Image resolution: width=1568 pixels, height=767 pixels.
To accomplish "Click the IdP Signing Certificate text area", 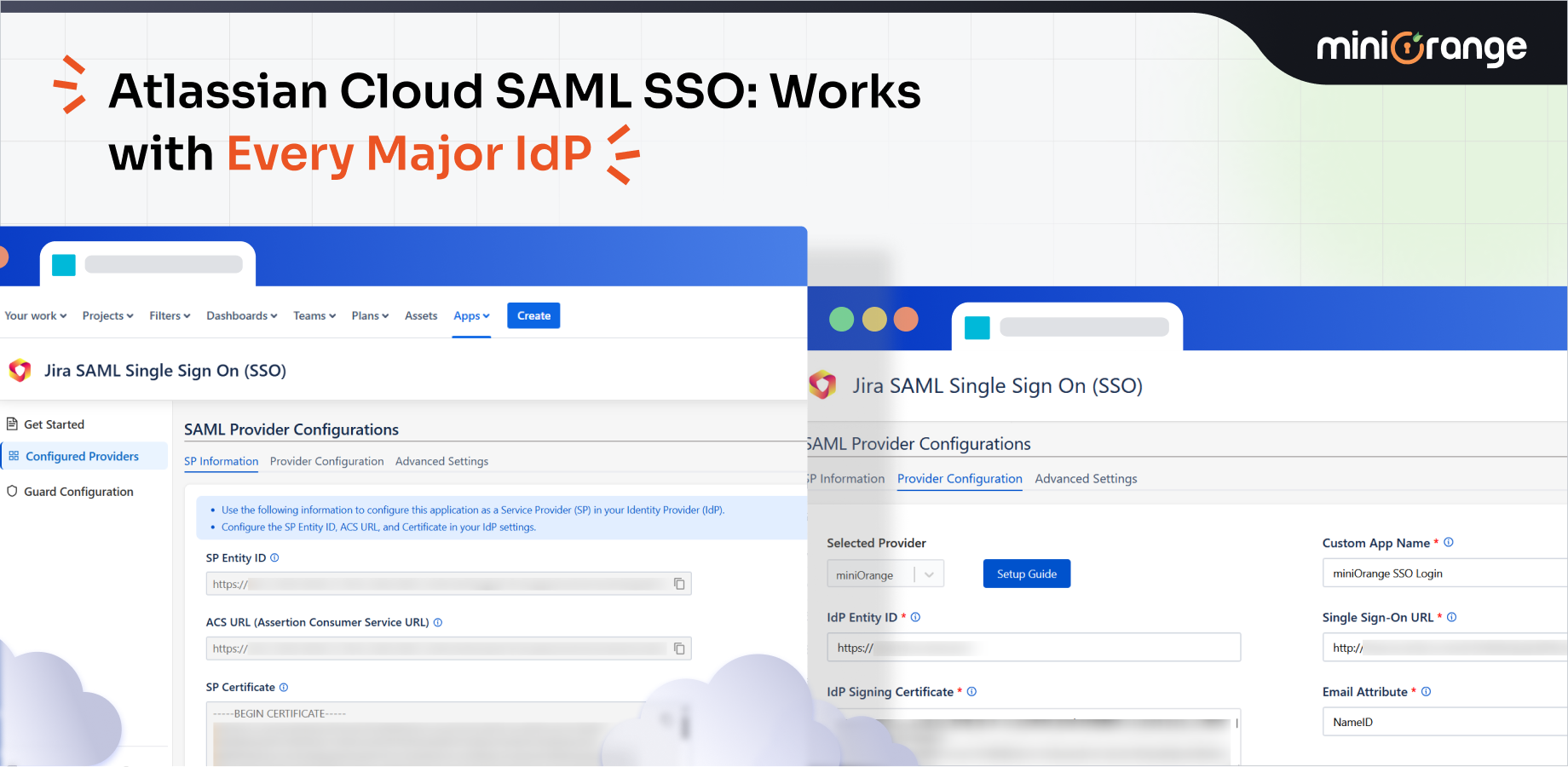I will (x=1034, y=737).
